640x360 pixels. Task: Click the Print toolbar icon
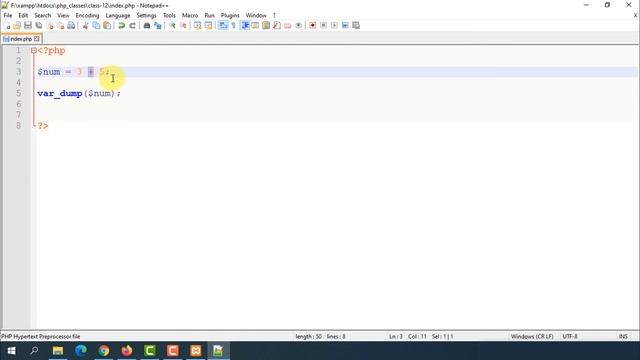[71, 25]
